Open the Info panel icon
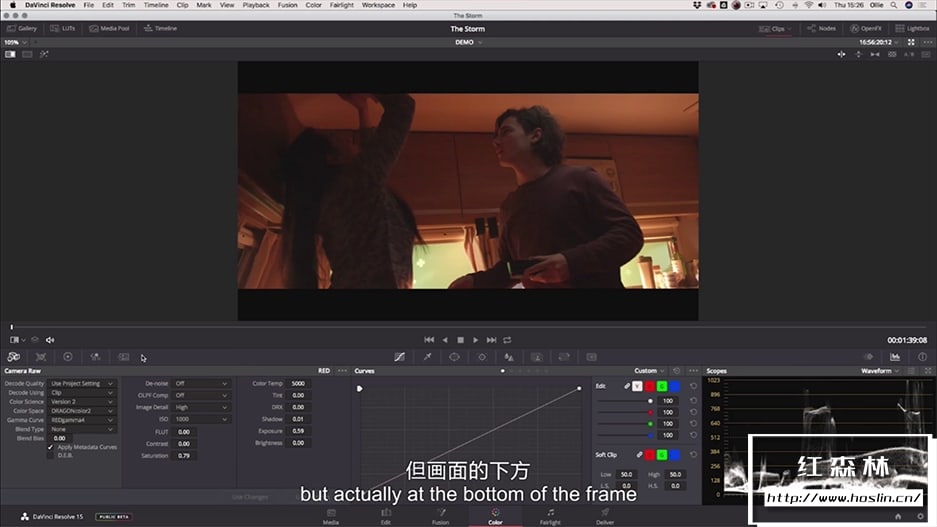Image resolution: width=937 pixels, height=527 pixels. [x=922, y=357]
